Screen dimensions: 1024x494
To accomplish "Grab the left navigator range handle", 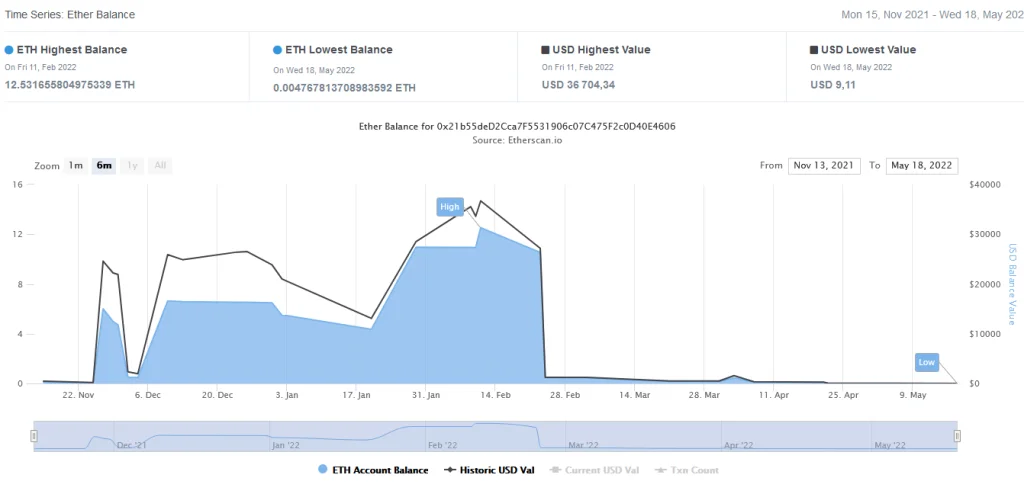I will pyautogui.click(x=35, y=436).
